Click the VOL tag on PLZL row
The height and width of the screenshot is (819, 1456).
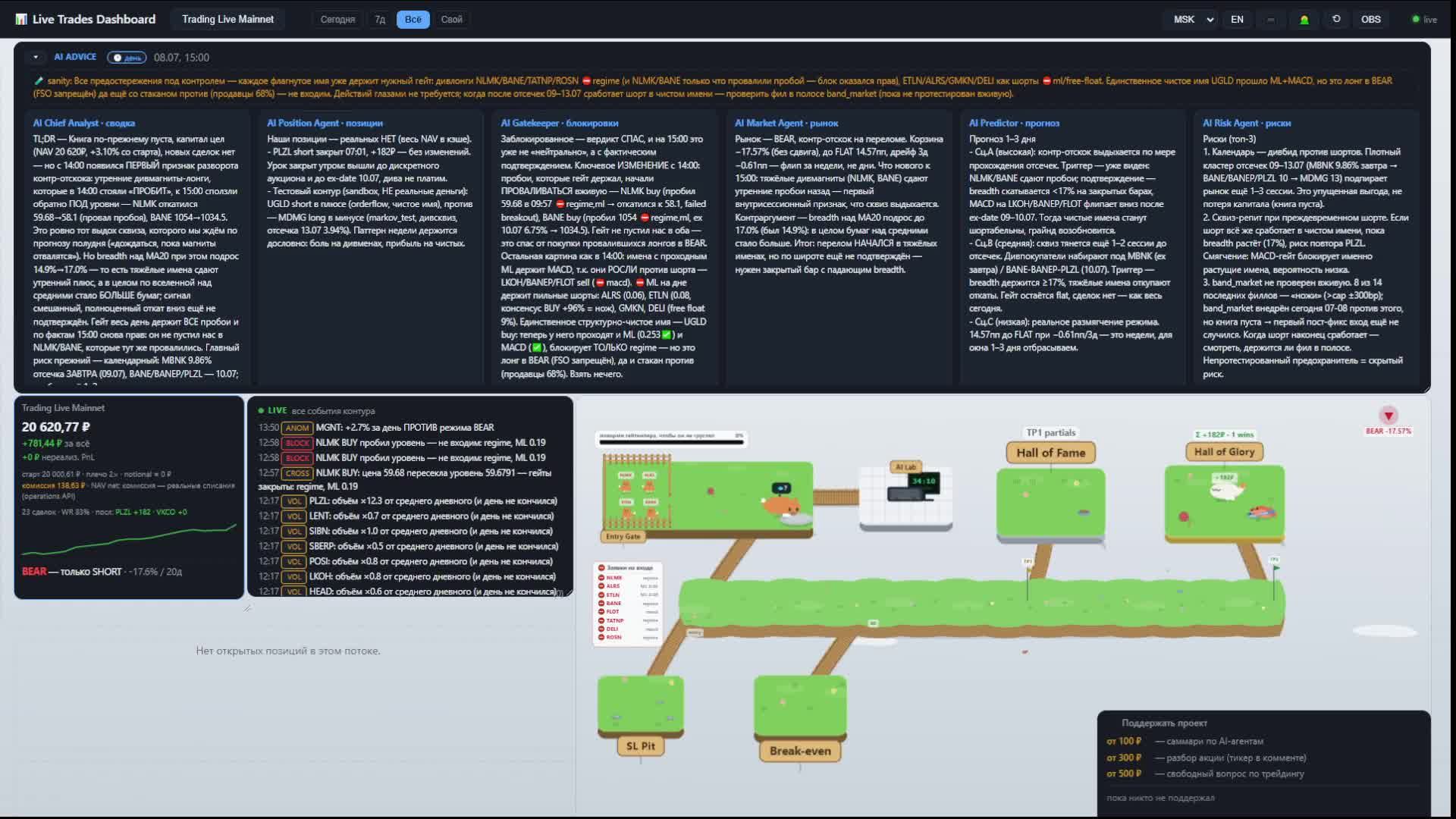tap(294, 501)
